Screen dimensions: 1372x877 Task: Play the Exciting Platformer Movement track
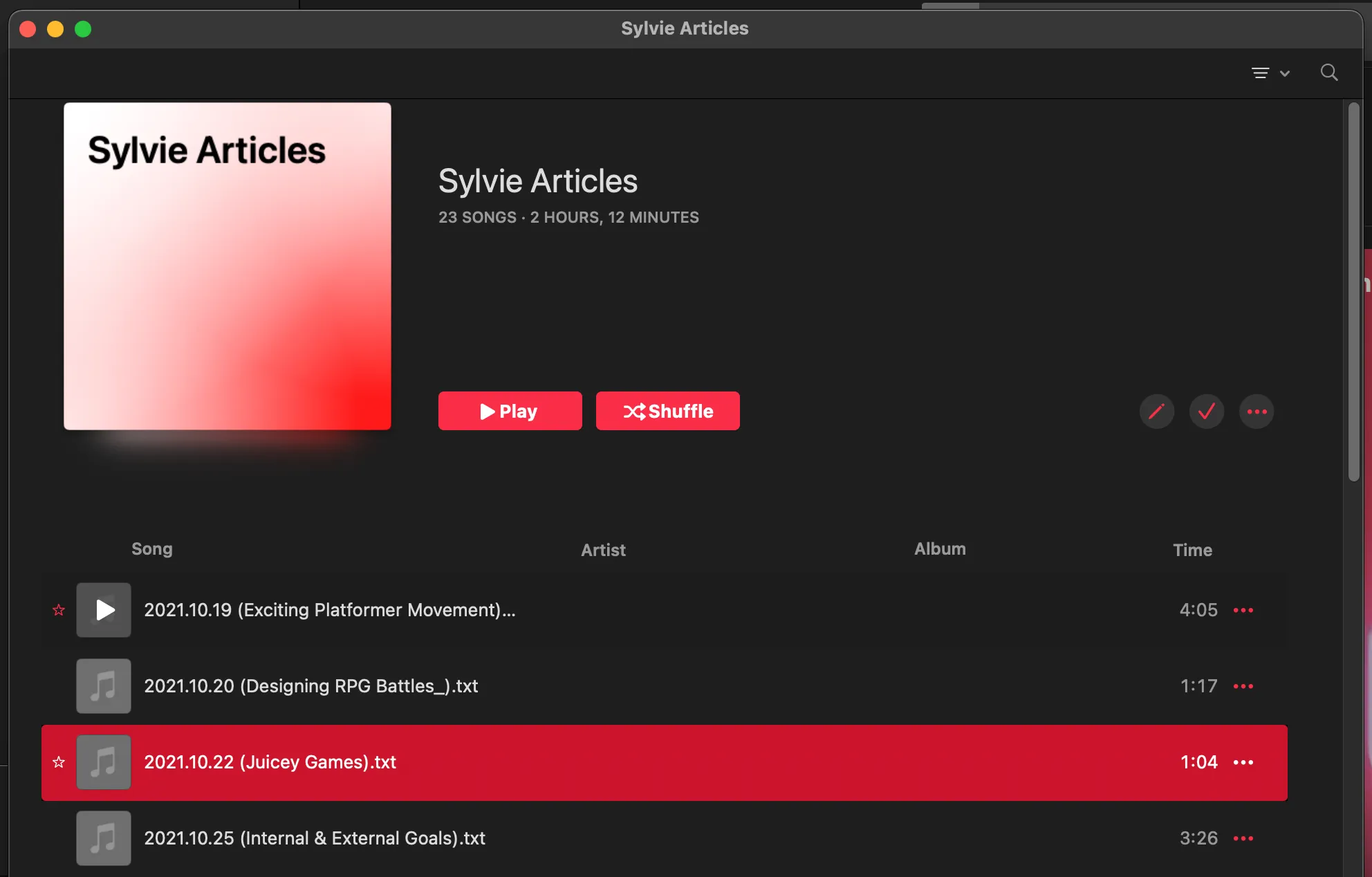104,610
